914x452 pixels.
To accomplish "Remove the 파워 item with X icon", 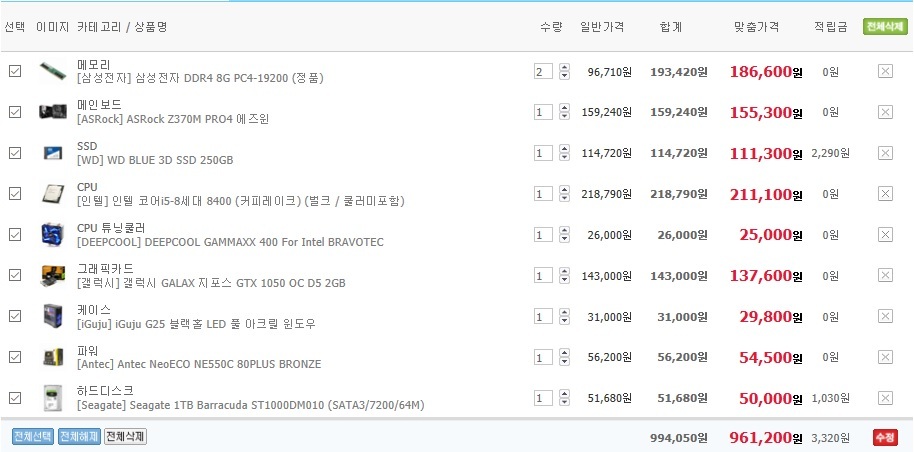I will pos(885,357).
